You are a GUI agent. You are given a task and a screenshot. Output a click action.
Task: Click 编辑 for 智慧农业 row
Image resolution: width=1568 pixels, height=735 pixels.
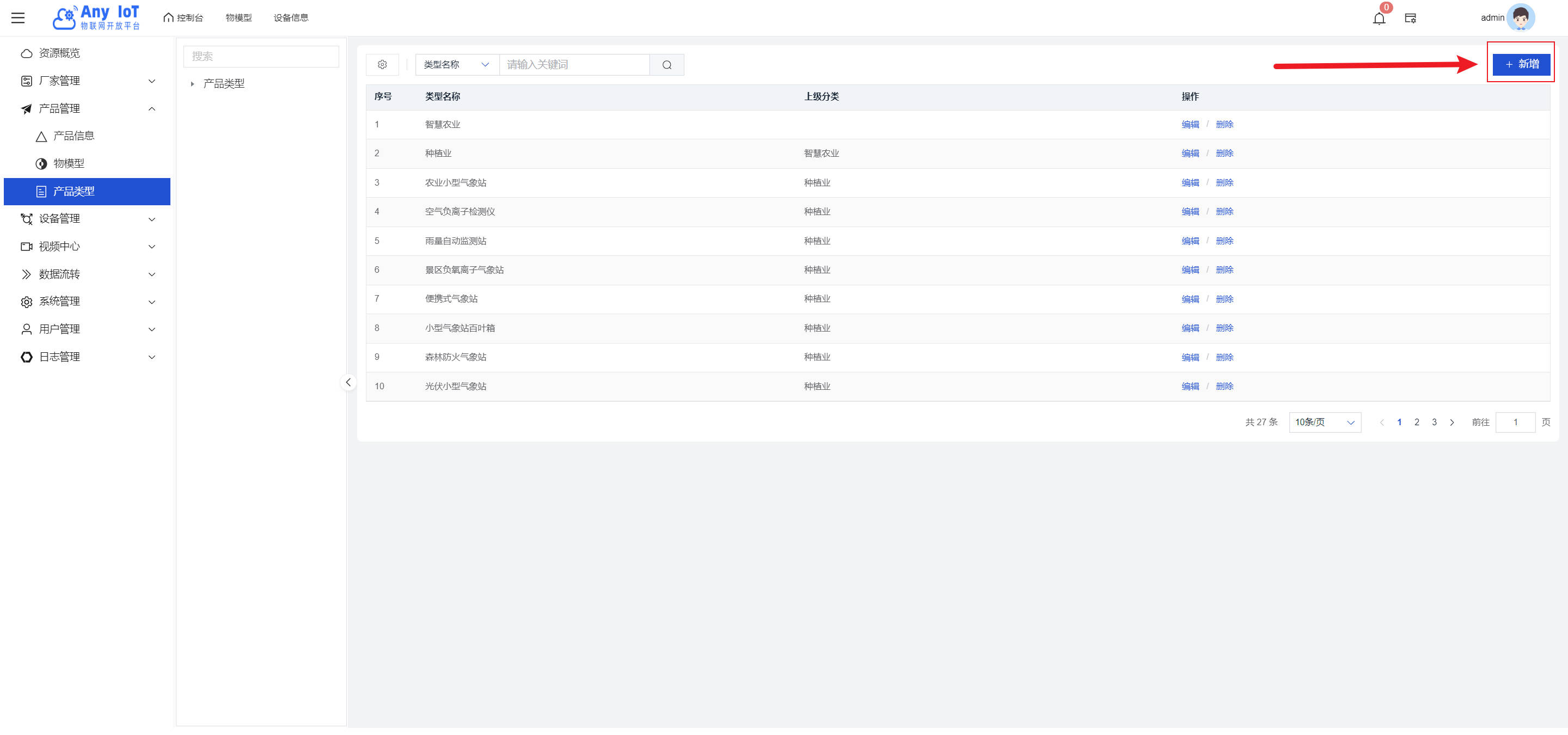click(x=1190, y=124)
